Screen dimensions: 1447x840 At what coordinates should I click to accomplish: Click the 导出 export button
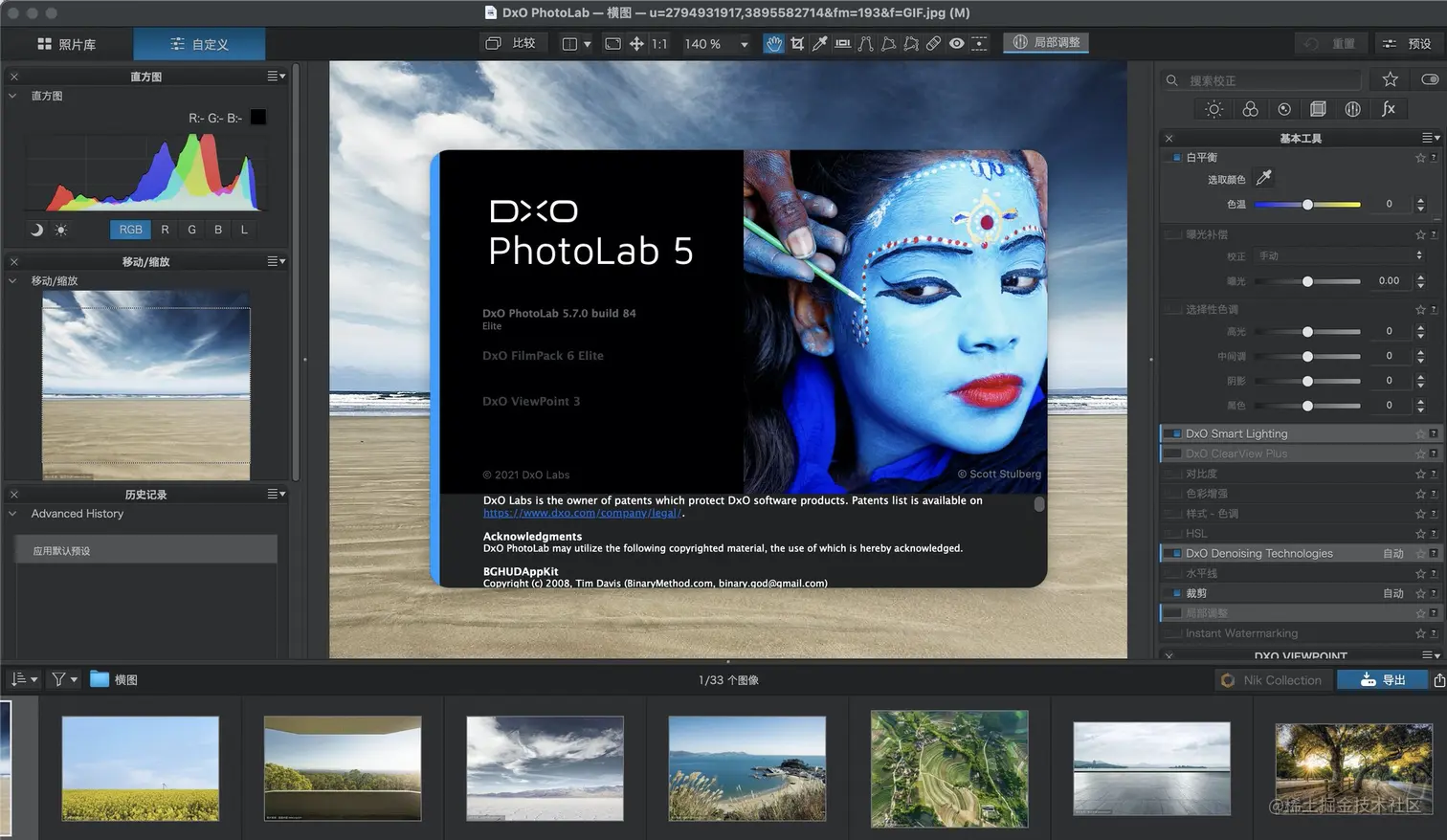point(1382,680)
